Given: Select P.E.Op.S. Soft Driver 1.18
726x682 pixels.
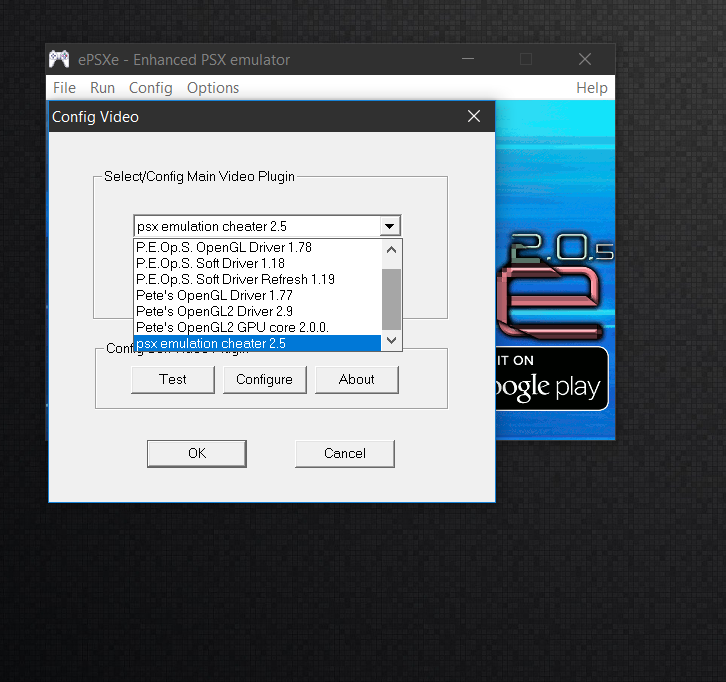Looking at the screenshot, I should (x=257, y=263).
